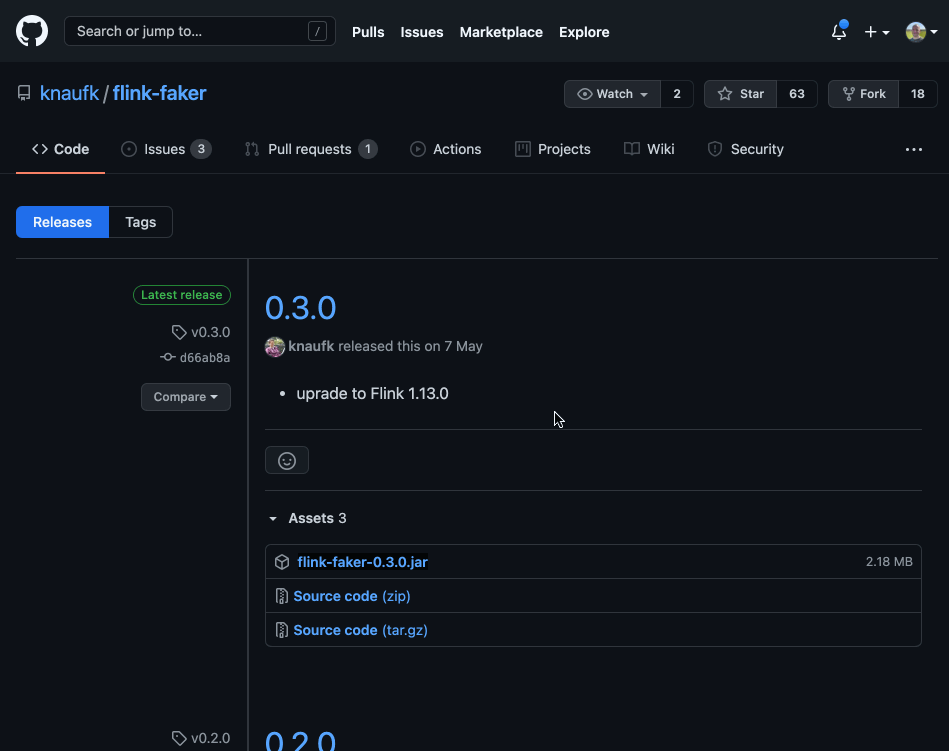Open the Watch dropdown button
This screenshot has width=949, height=751.
tap(612, 94)
